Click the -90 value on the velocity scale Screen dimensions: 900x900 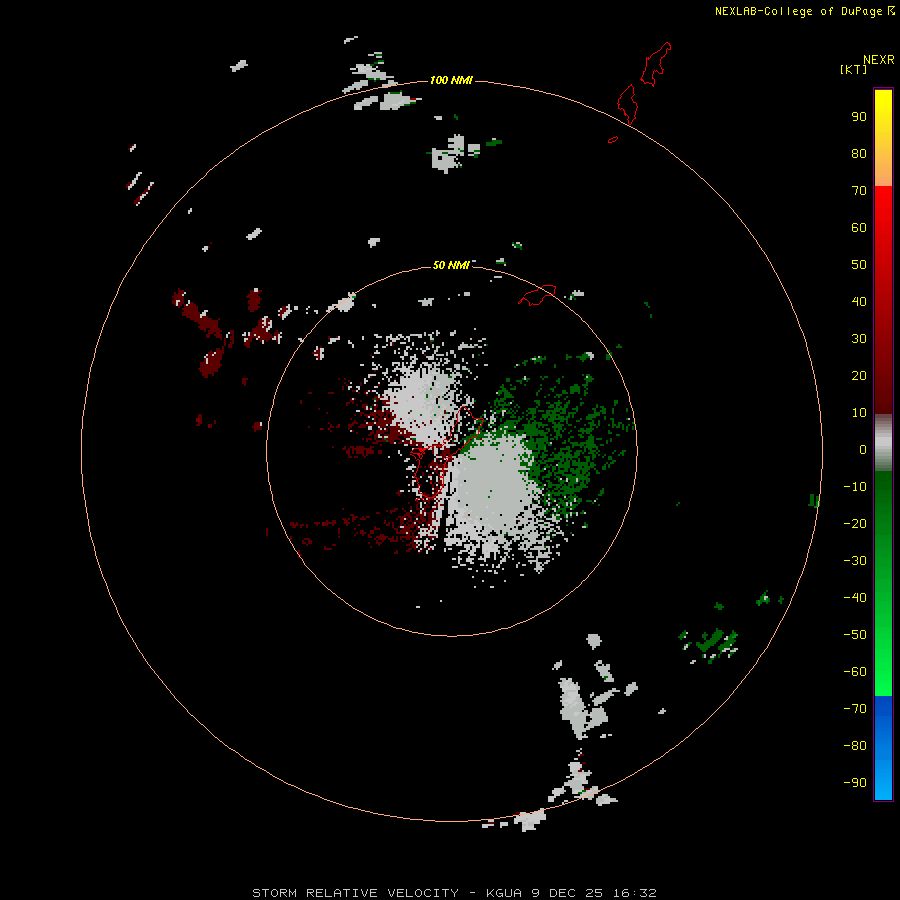[855, 782]
